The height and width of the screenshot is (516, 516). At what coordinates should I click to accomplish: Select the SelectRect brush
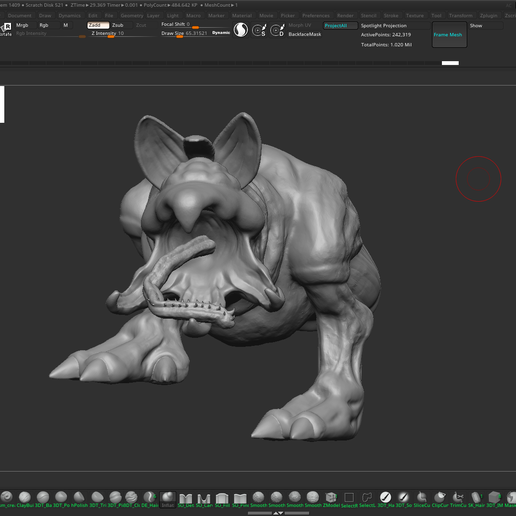click(x=349, y=499)
